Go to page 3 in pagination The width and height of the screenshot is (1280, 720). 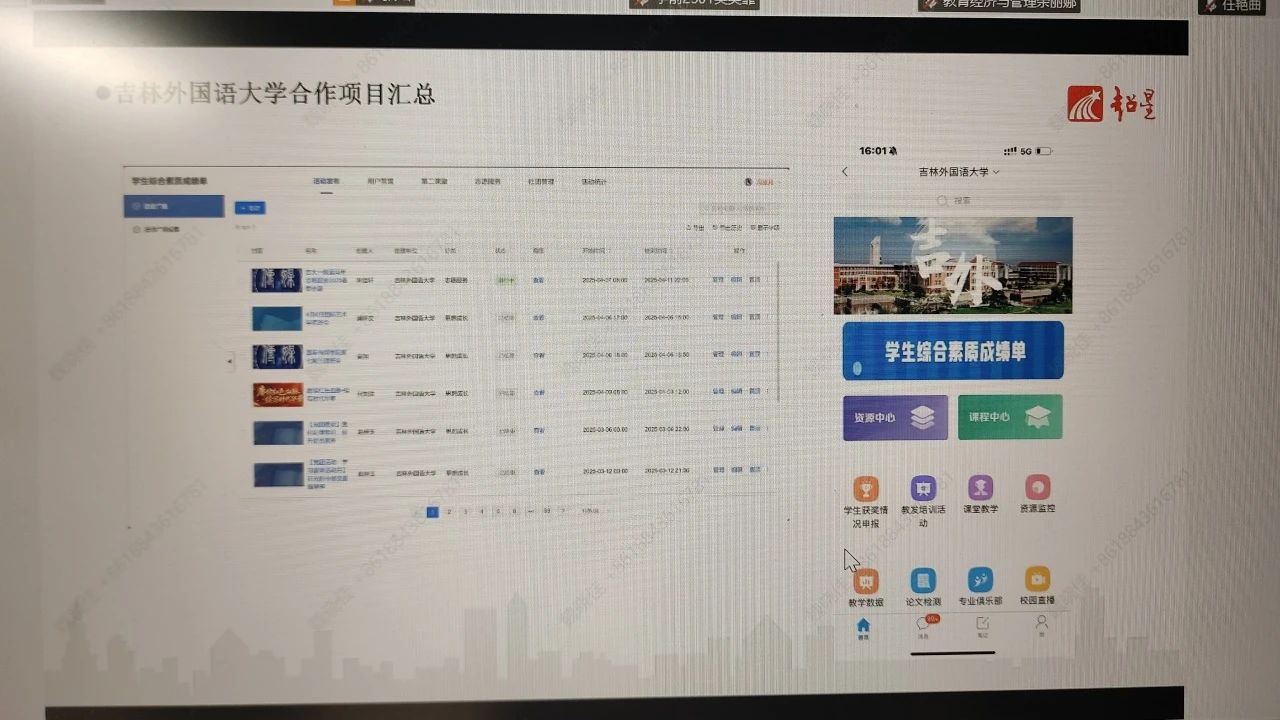(465, 511)
